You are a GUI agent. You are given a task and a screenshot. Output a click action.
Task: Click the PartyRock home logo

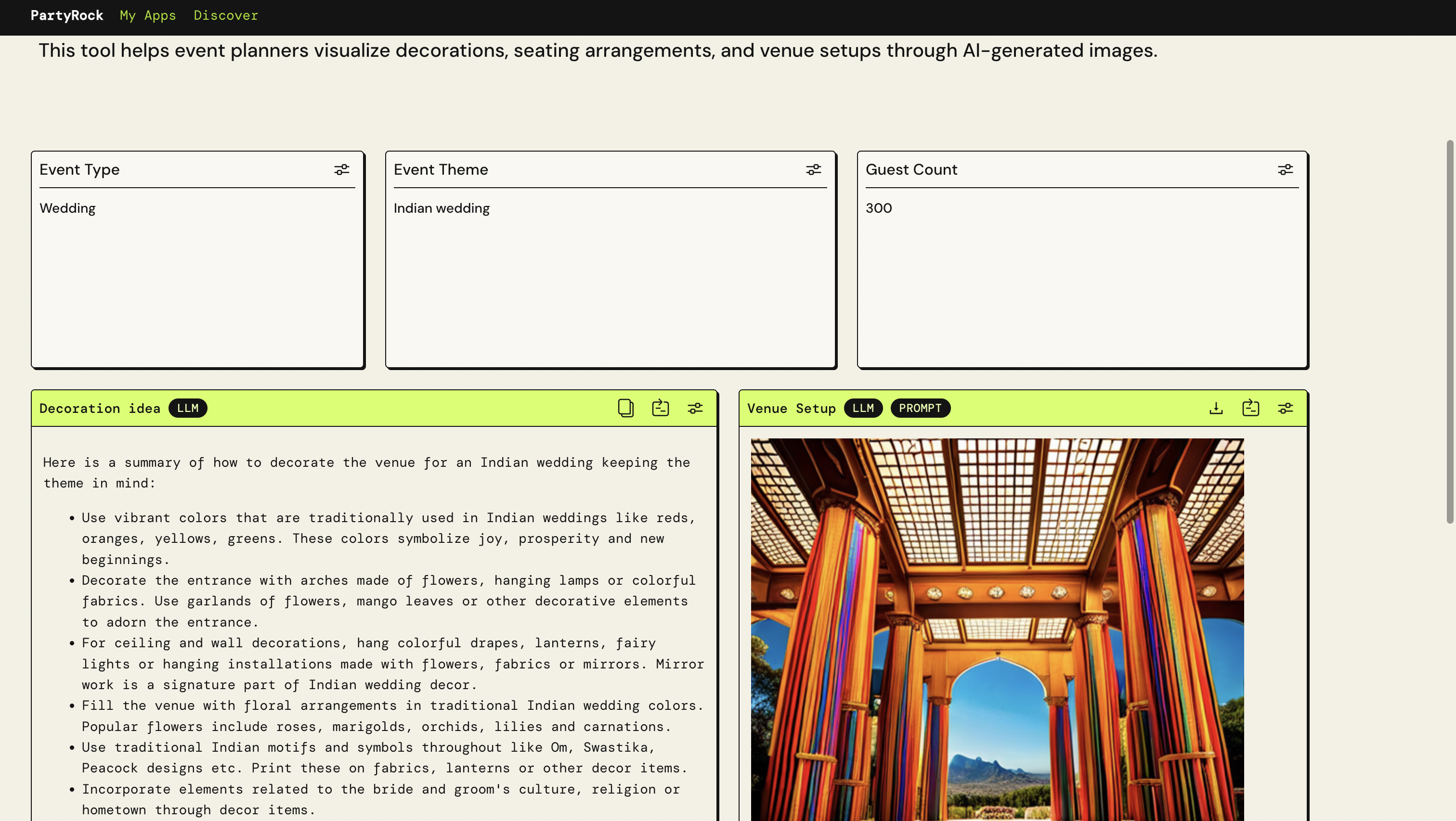click(x=67, y=15)
